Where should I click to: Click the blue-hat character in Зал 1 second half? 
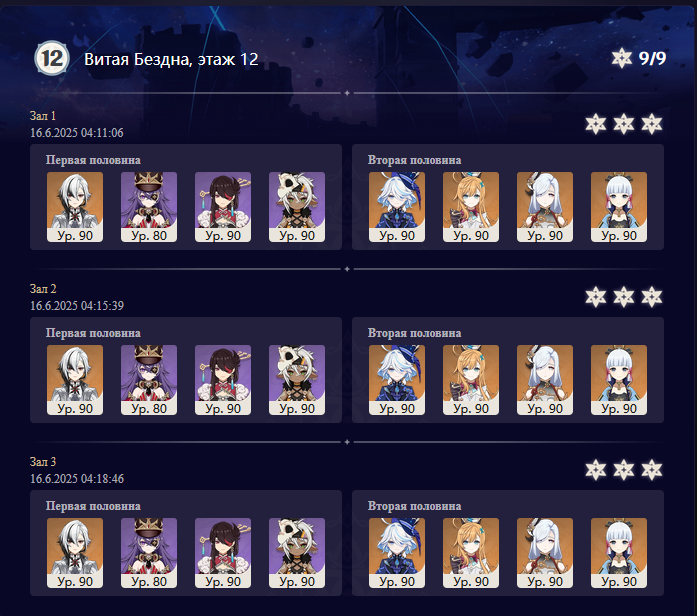397,207
